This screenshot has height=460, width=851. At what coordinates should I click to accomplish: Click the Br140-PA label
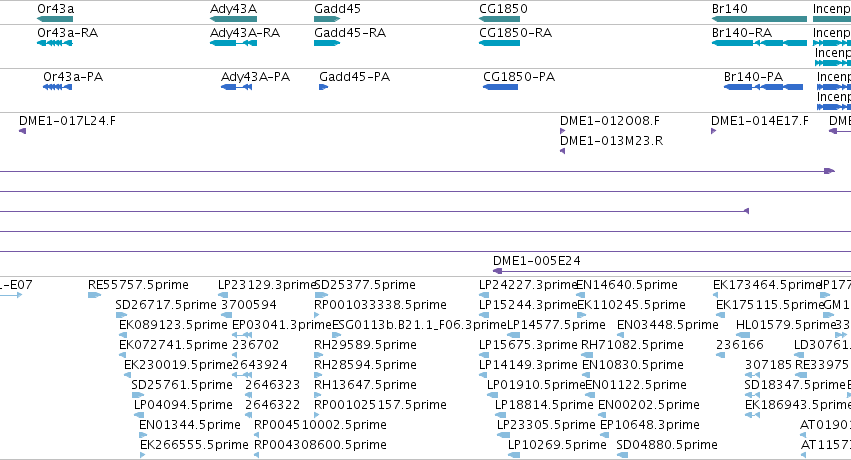[753, 76]
